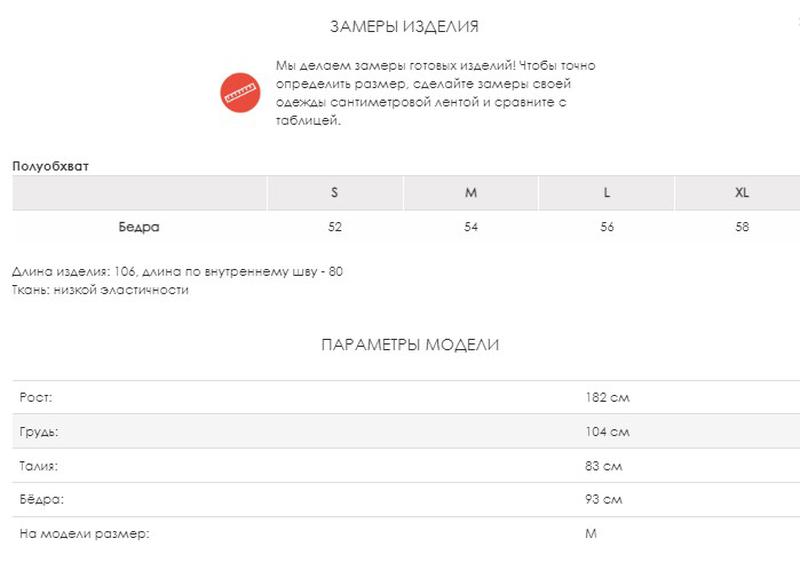Click the Бёдра value 93 см

604,500
